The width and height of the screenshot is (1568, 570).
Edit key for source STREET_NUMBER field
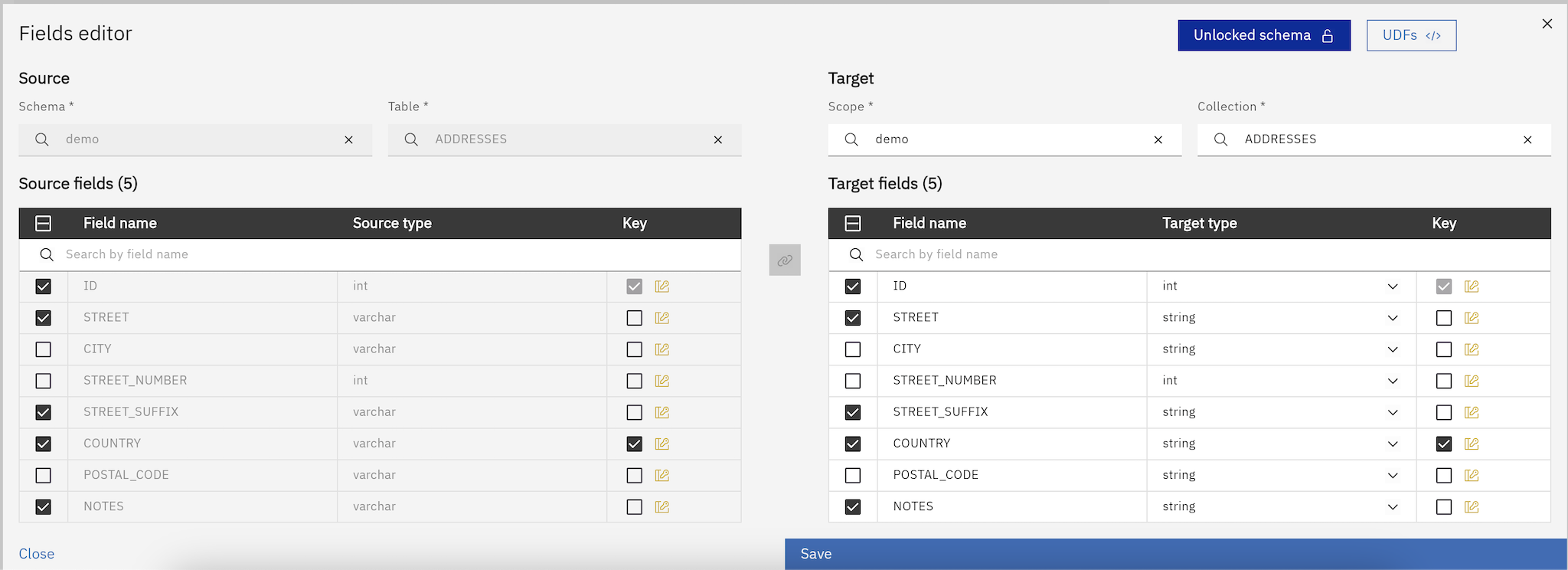[662, 381]
